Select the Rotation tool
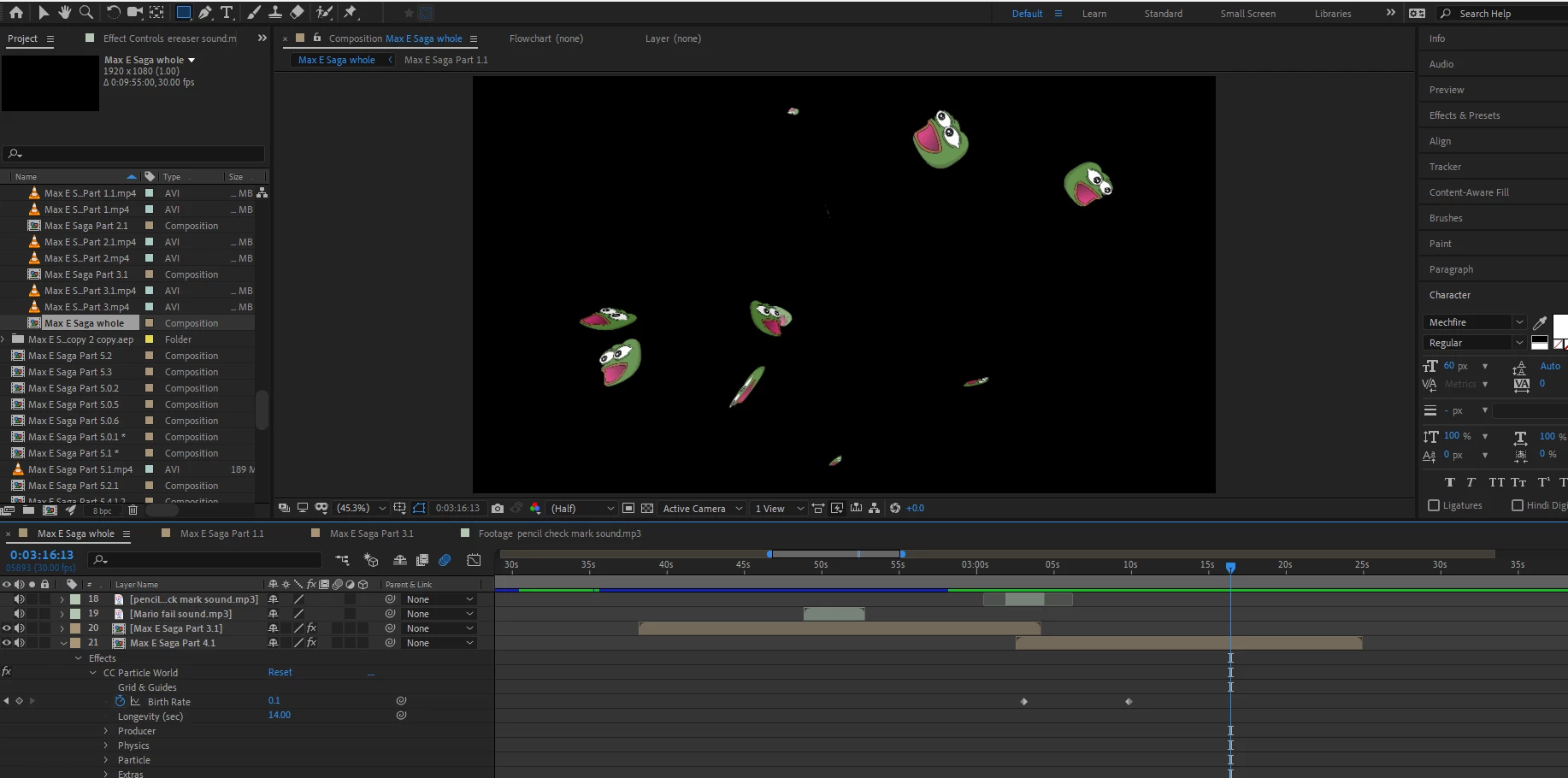Viewport: 1568px width, 778px height. 113,12
